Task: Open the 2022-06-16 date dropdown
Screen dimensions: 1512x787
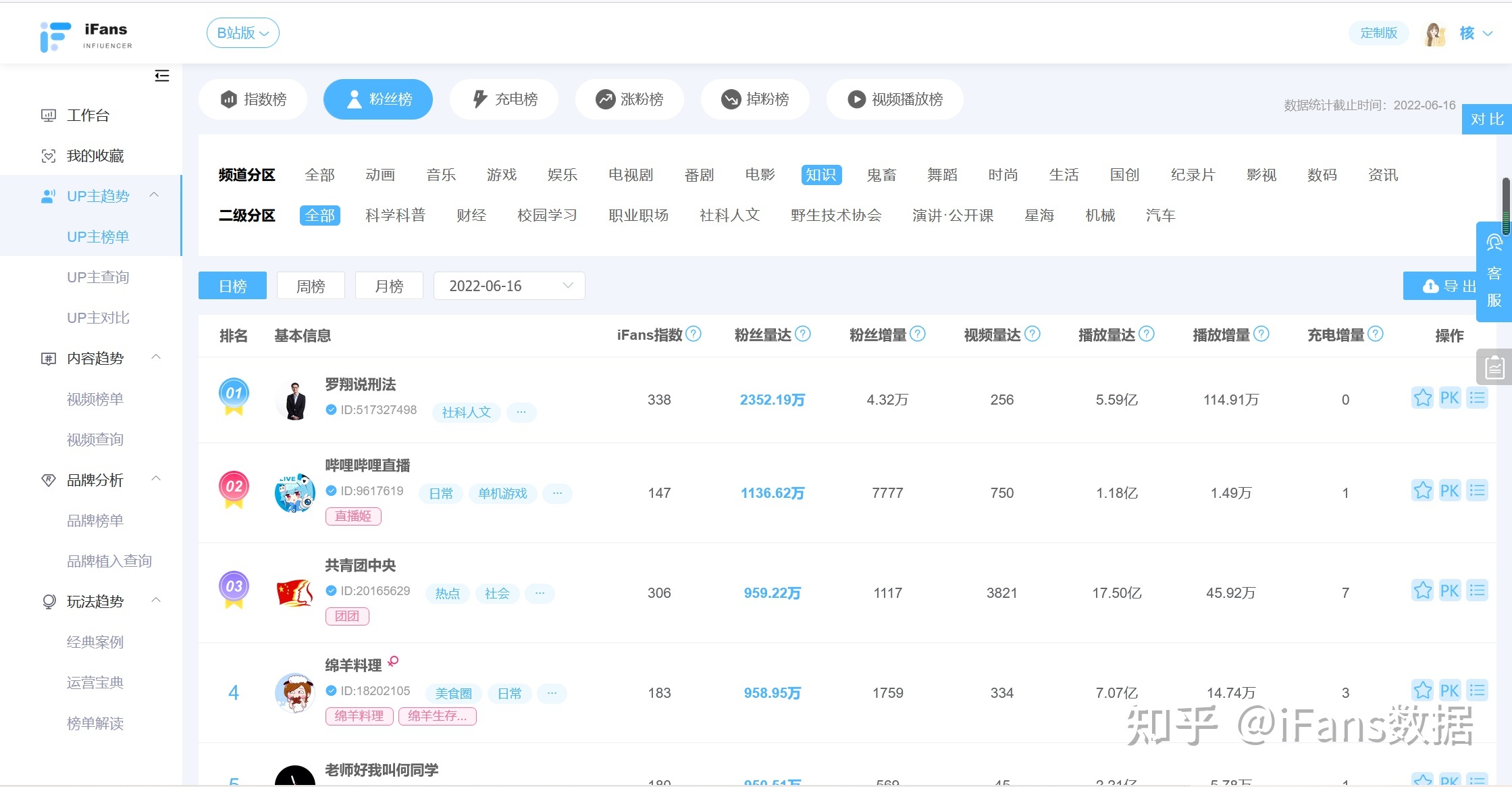Action: 509,286
